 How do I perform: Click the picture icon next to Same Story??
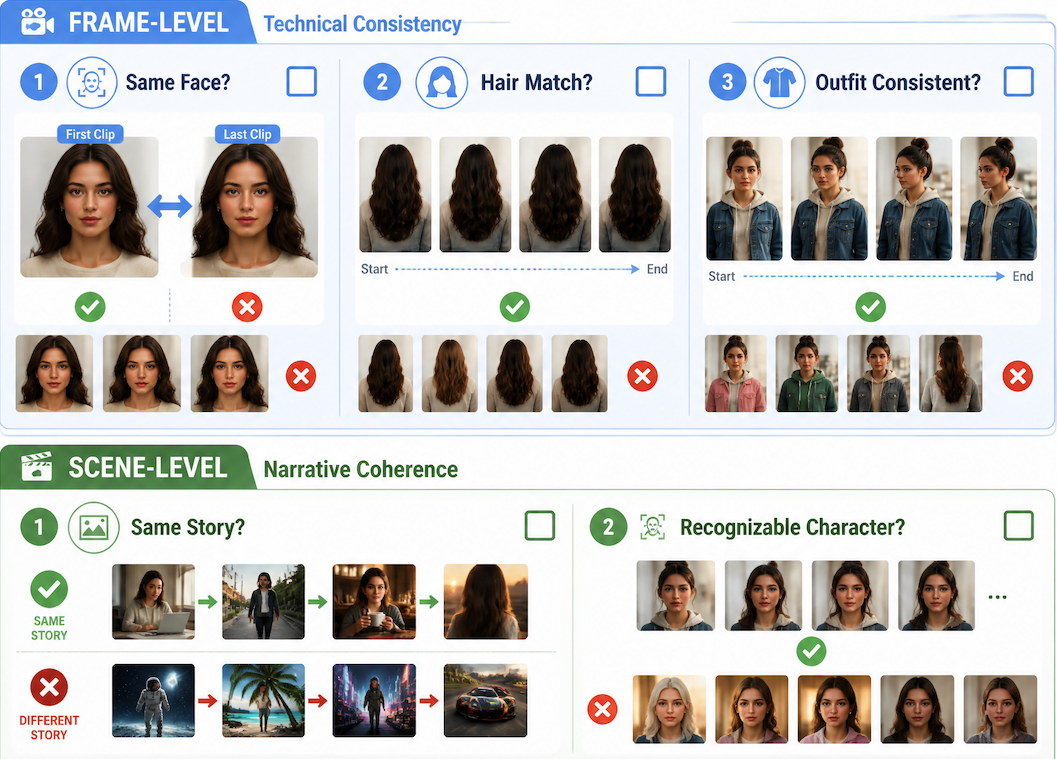click(94, 527)
